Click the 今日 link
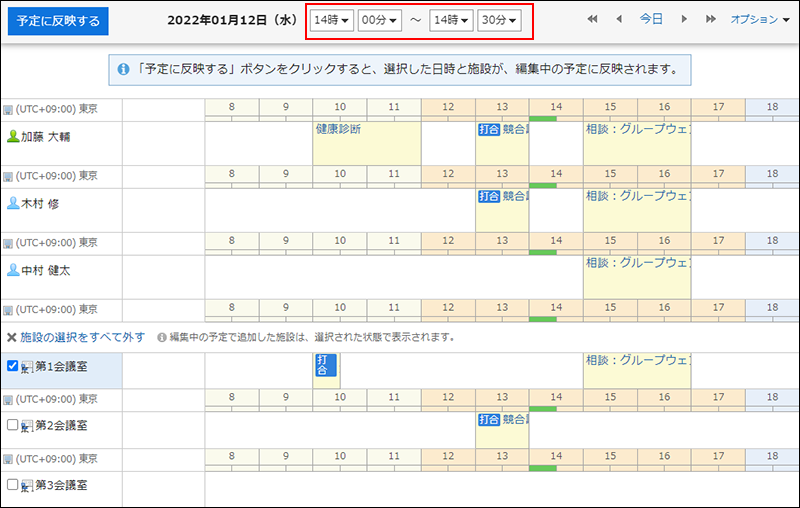Screen dimensions: 800x508 coord(651,20)
